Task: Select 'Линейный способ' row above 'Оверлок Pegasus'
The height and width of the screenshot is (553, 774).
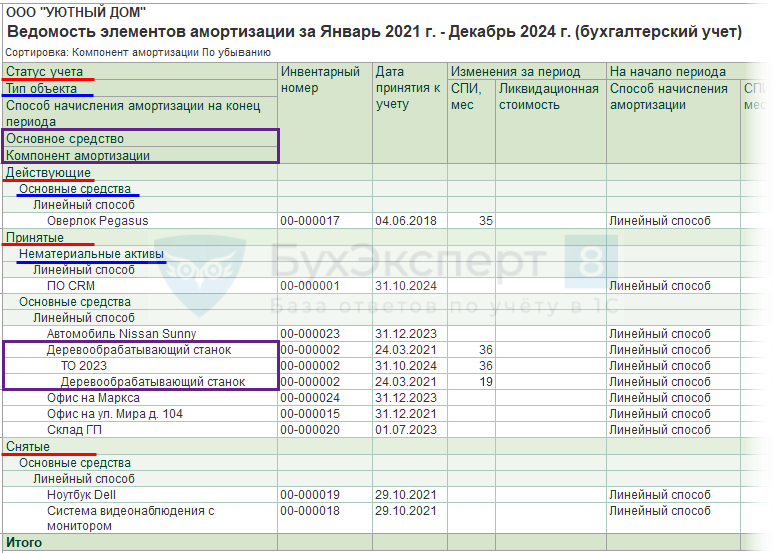Action: pos(140,204)
